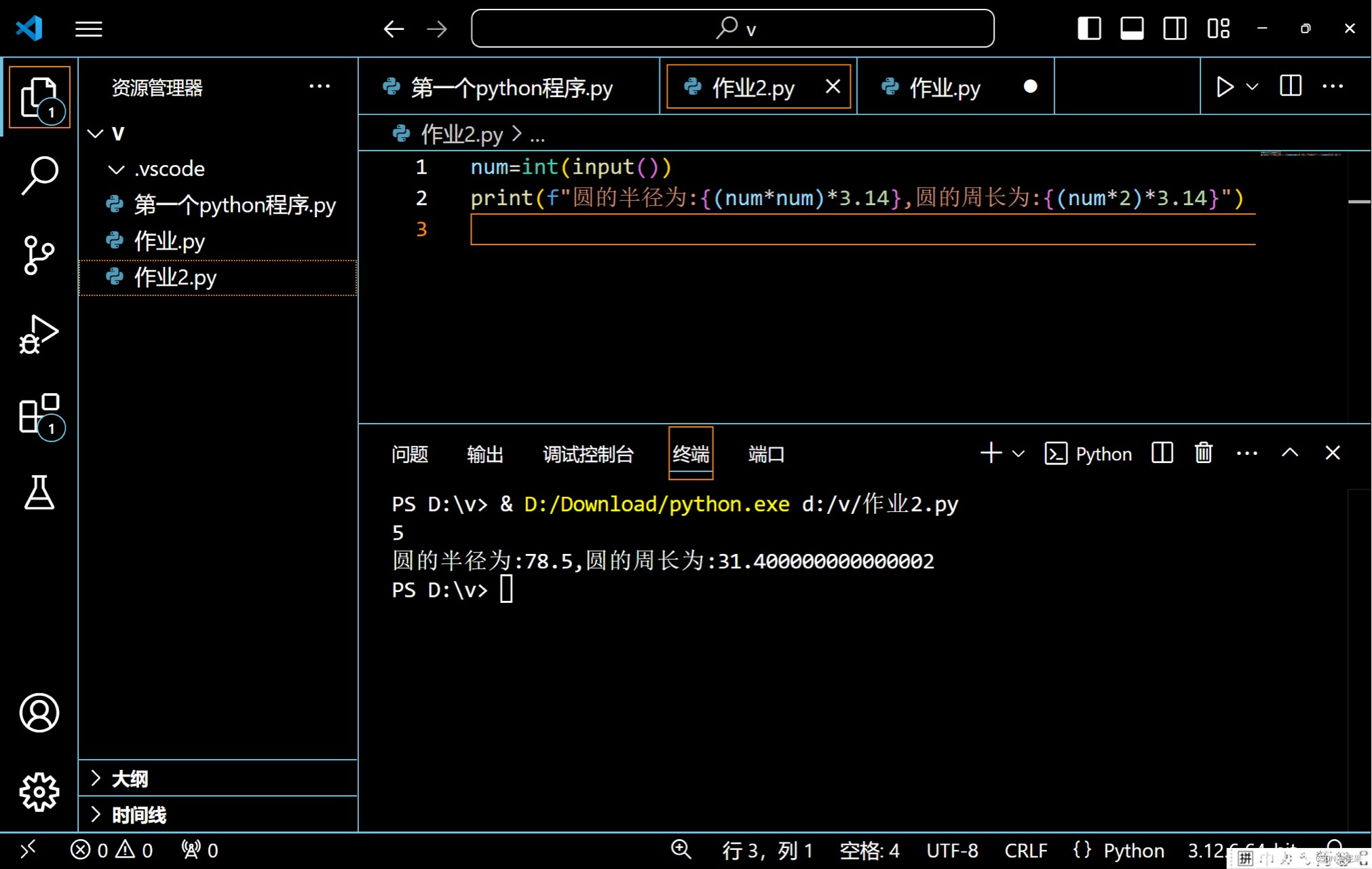Change encoding via UTF-8
The width and height of the screenshot is (1372, 869).
(x=952, y=850)
